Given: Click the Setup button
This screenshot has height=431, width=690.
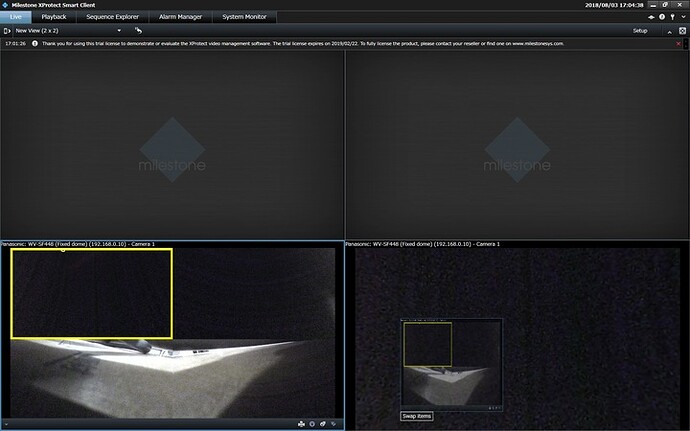Looking at the screenshot, I should [640, 31].
